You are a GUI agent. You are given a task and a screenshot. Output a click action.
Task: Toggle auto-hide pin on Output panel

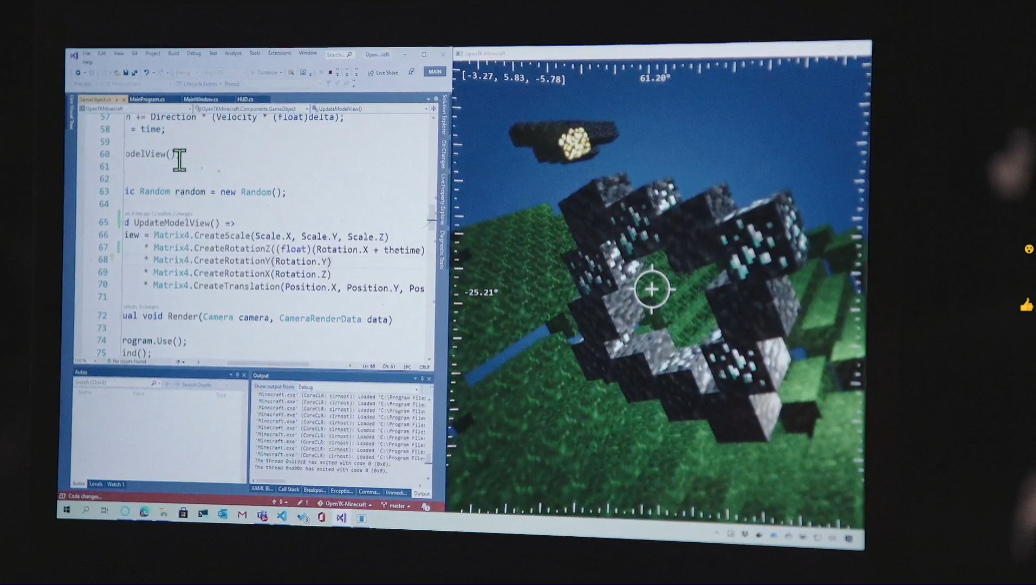click(422, 379)
